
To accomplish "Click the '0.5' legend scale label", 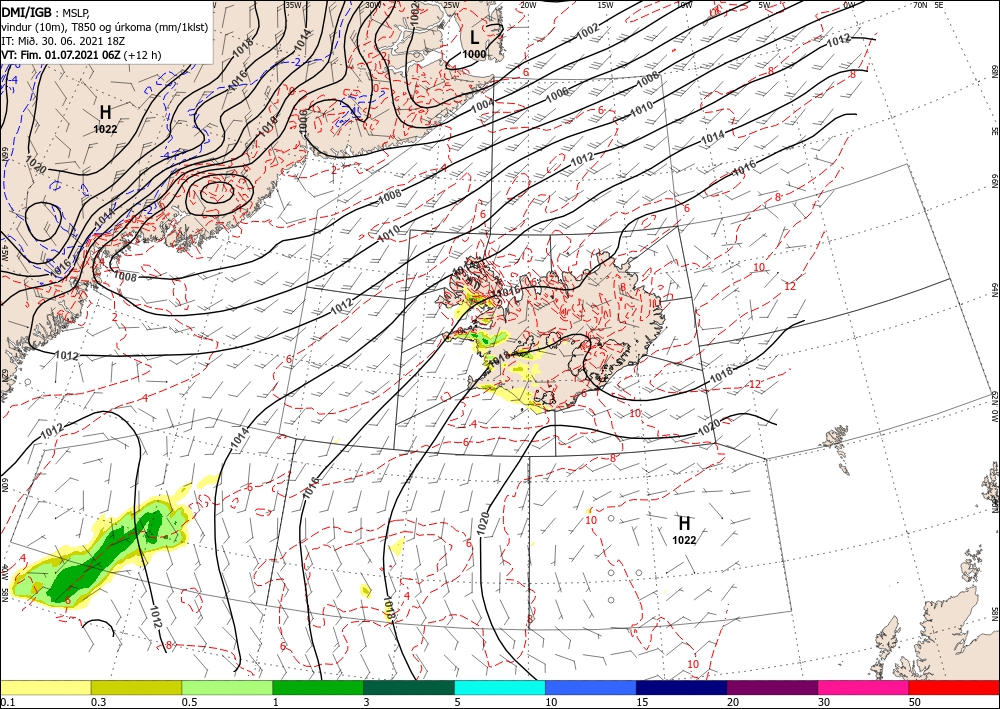I will point(189,702).
